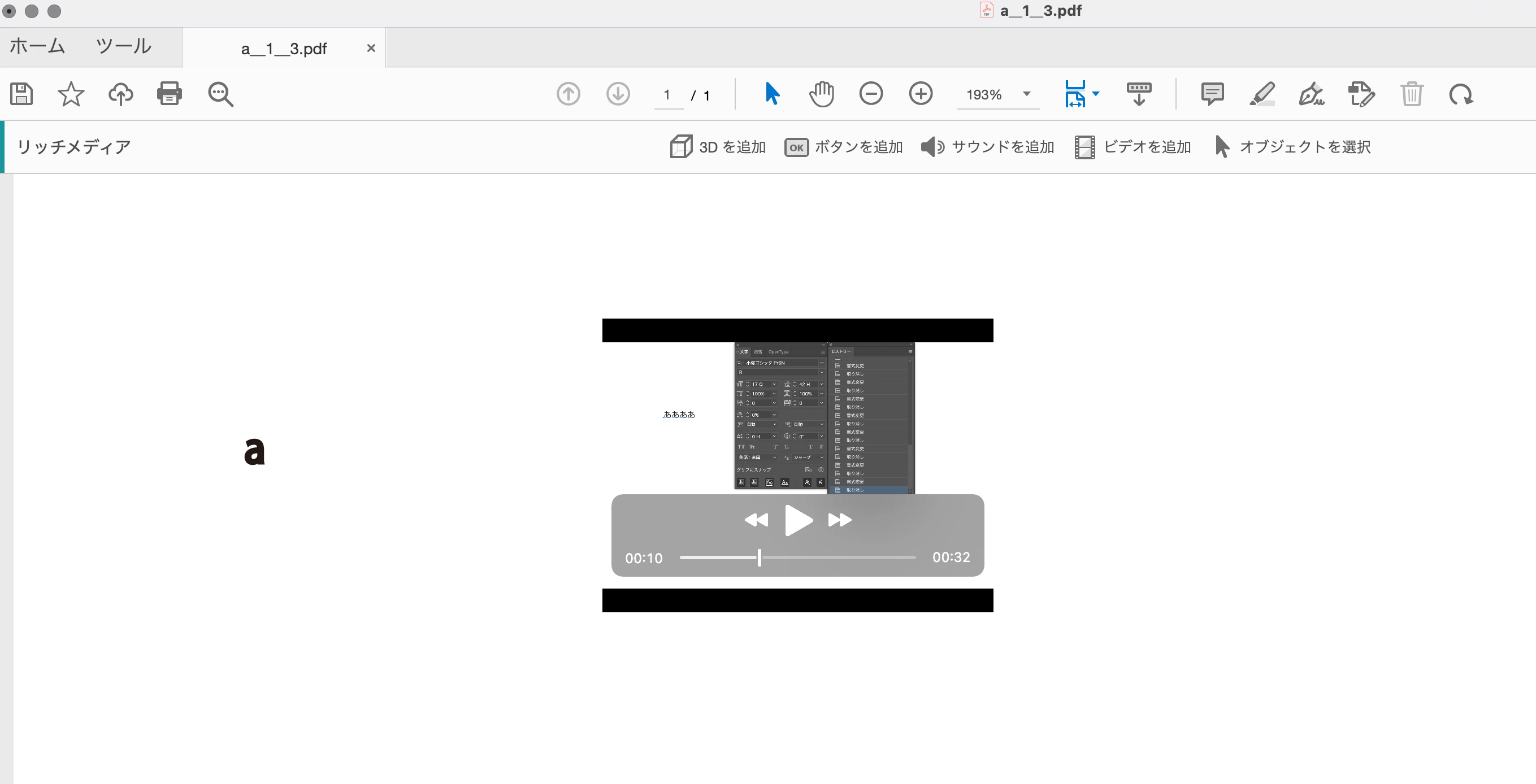Open the ツール tab
1536x784 pixels.
pyautogui.click(x=123, y=46)
